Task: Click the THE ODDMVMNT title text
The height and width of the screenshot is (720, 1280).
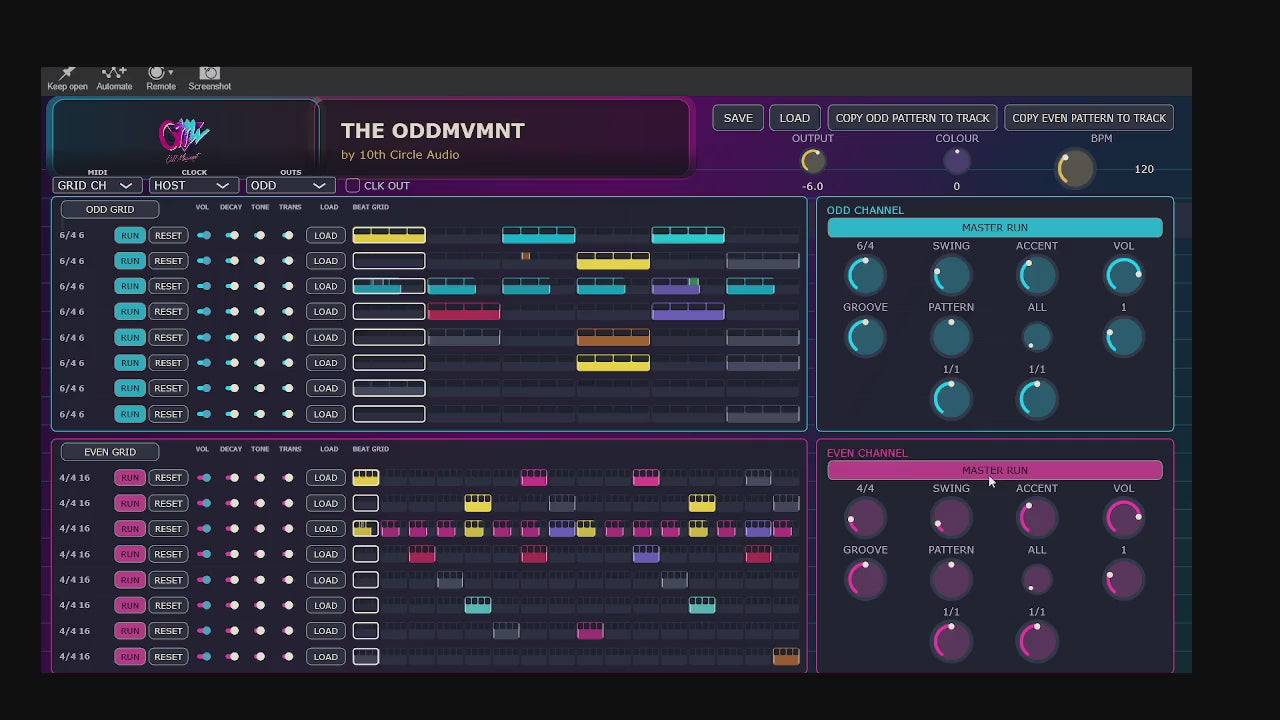Action: [x=433, y=131]
